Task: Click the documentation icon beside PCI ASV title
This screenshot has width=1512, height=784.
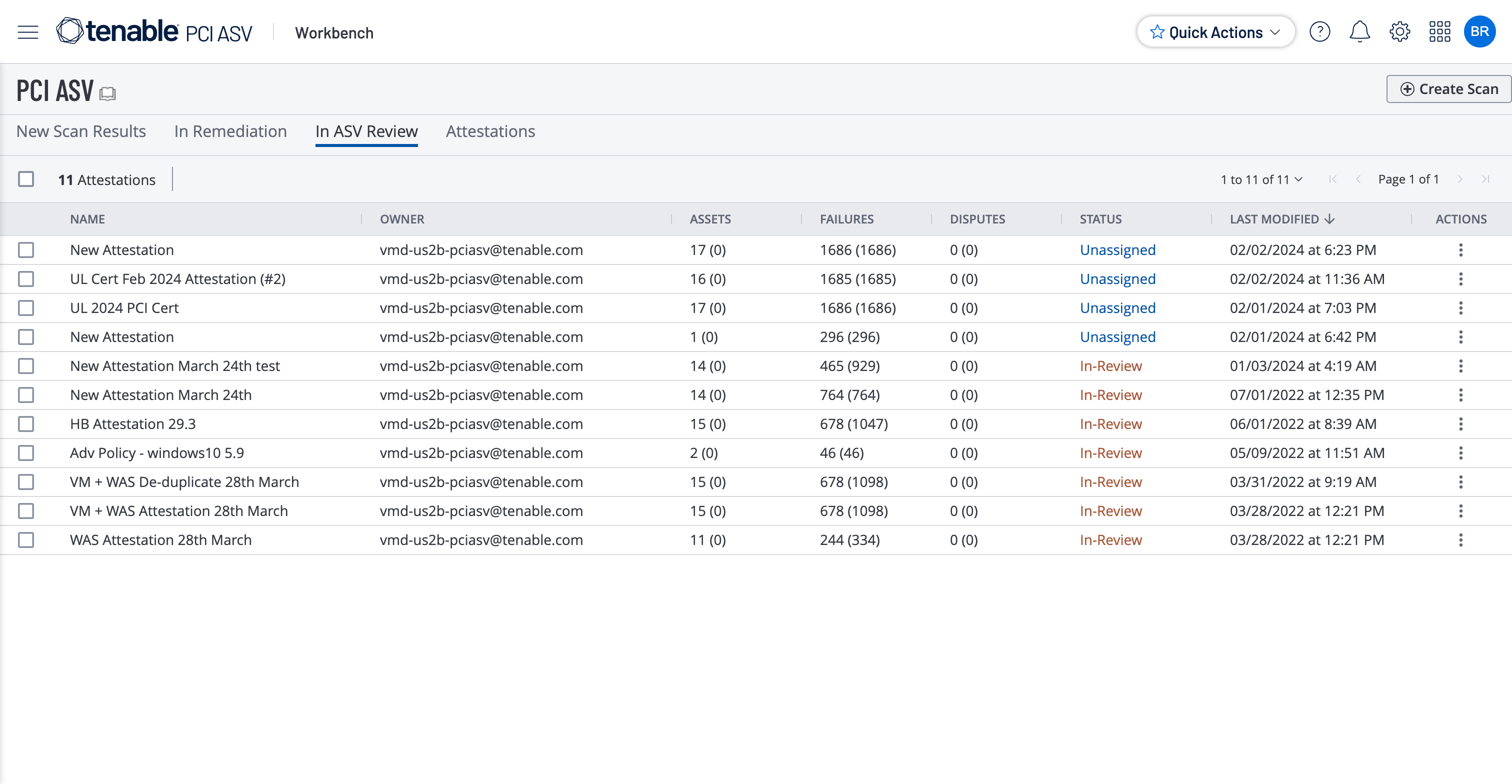Action: click(x=107, y=94)
